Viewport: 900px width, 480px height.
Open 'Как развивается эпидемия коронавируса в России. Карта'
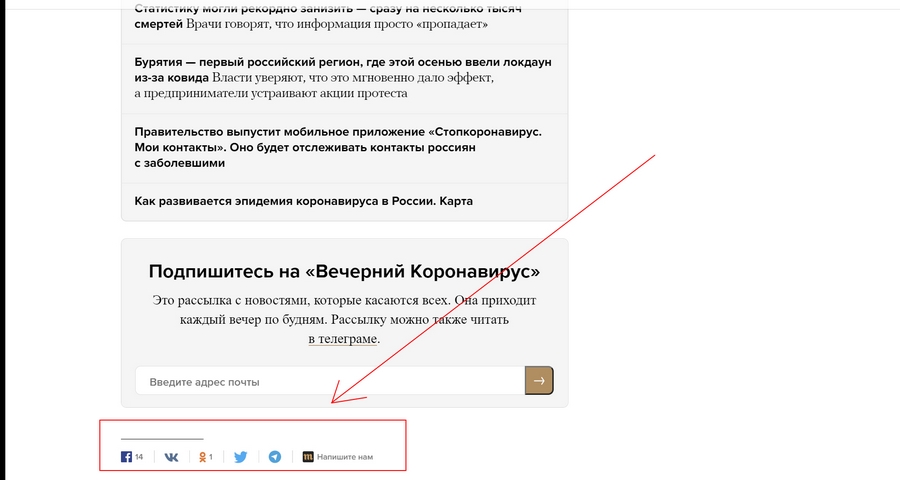pos(304,201)
